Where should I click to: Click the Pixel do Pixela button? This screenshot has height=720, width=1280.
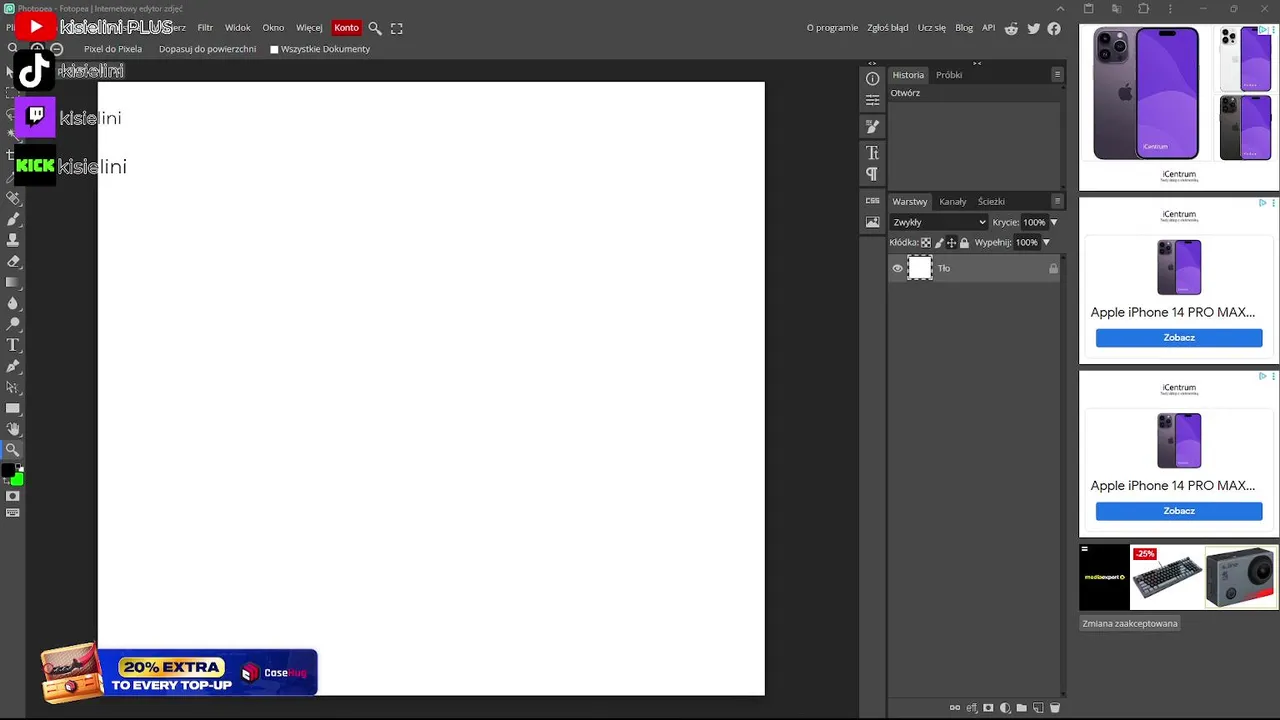(x=113, y=49)
